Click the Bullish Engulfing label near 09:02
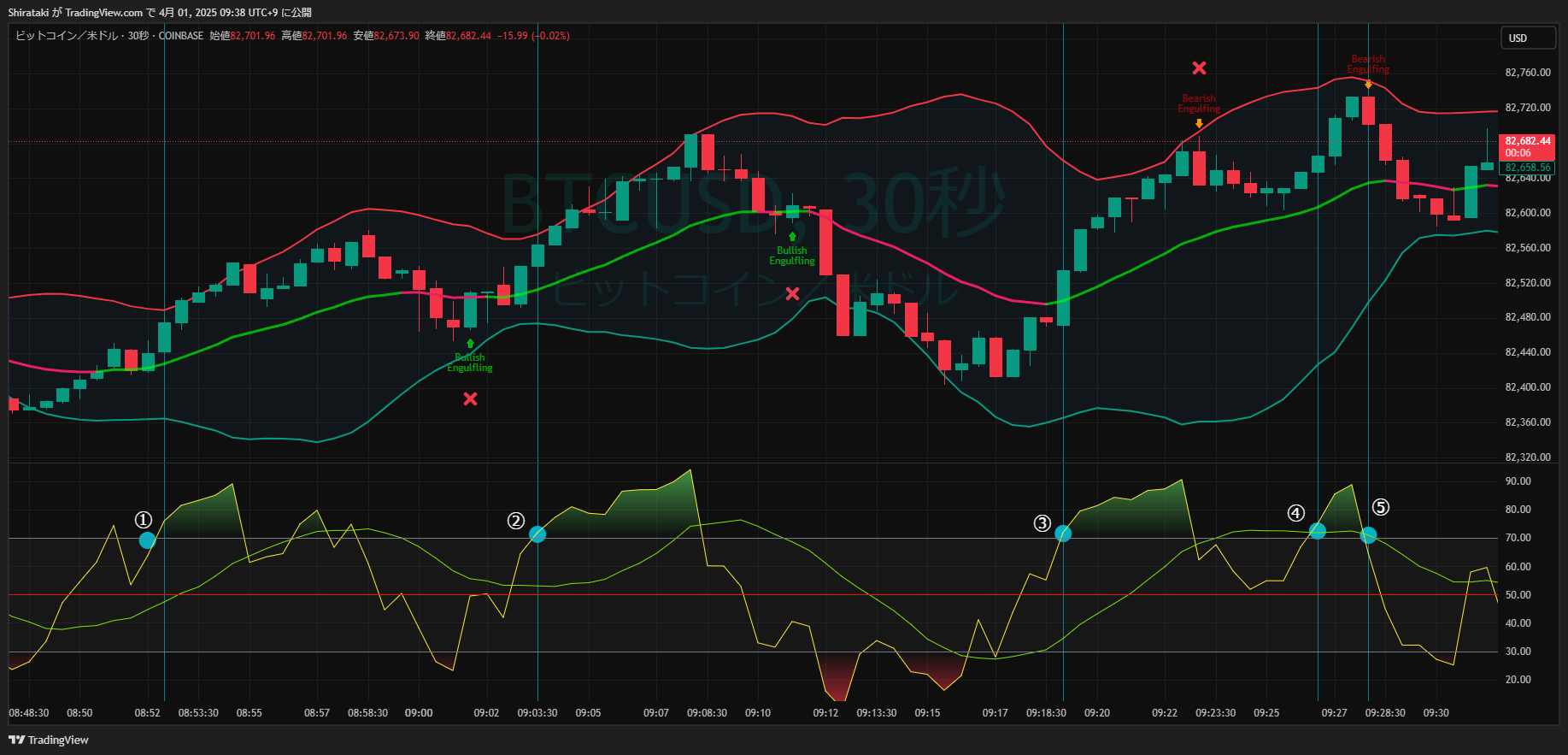Viewport: 1568px width, 755px height. (x=470, y=363)
